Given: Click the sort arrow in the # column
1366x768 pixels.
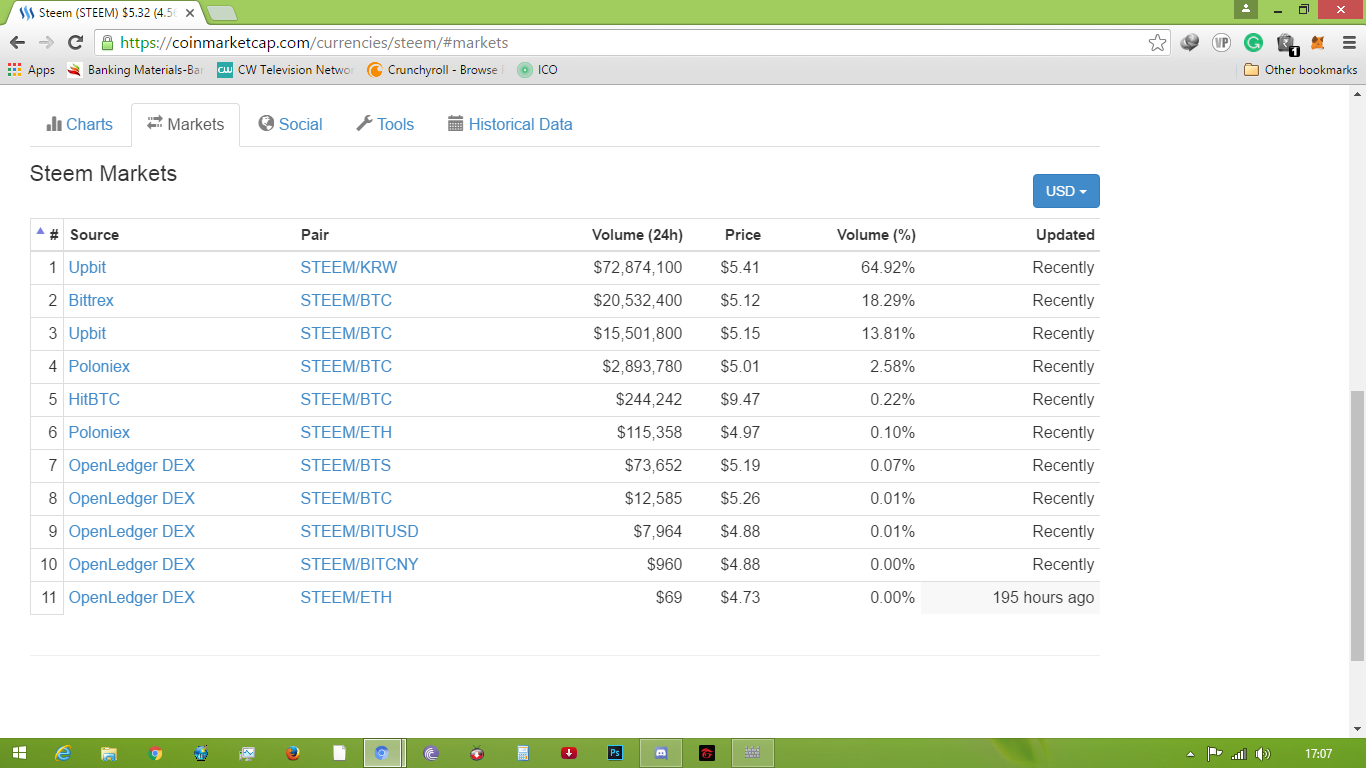Looking at the screenshot, I should [x=40, y=231].
